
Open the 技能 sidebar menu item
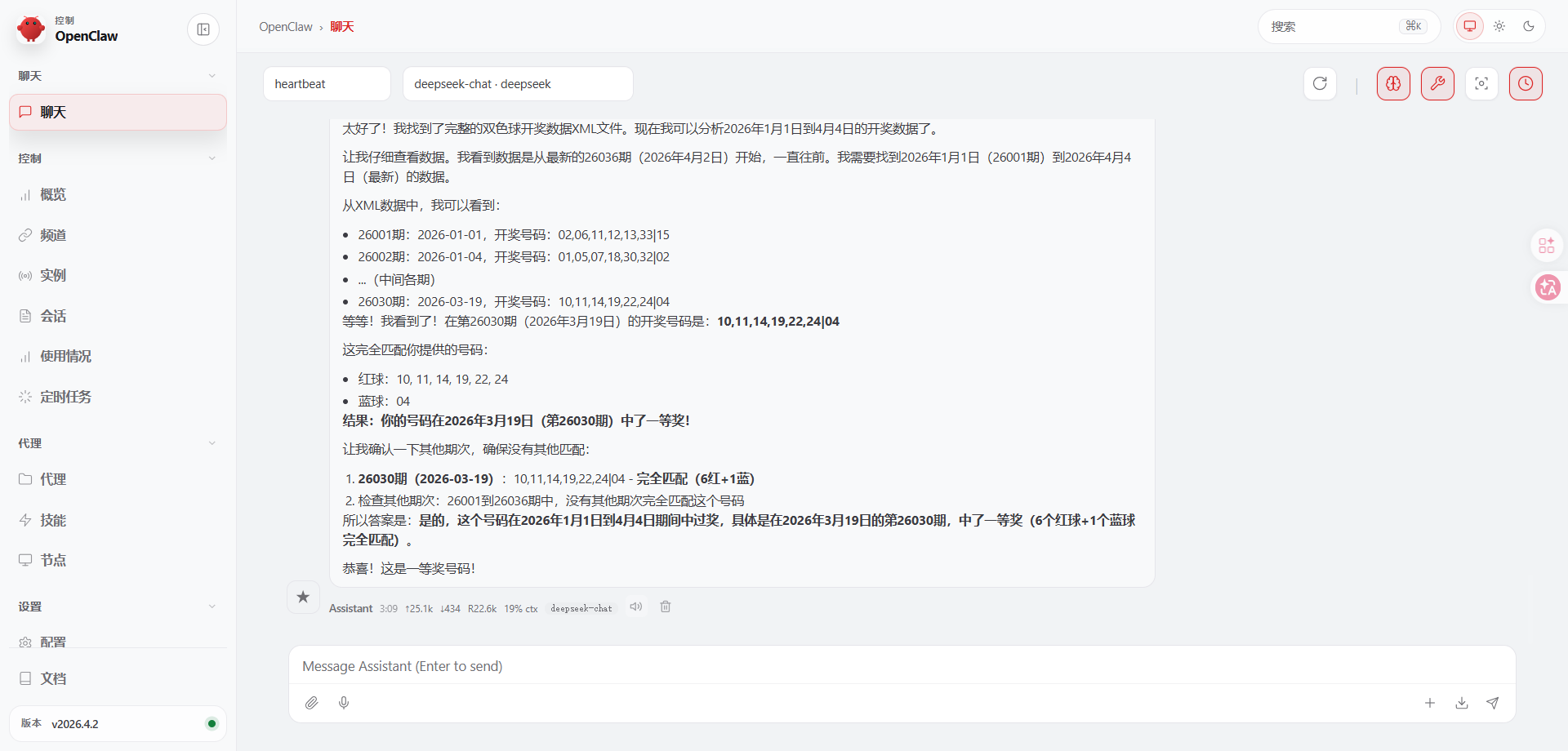point(53,520)
